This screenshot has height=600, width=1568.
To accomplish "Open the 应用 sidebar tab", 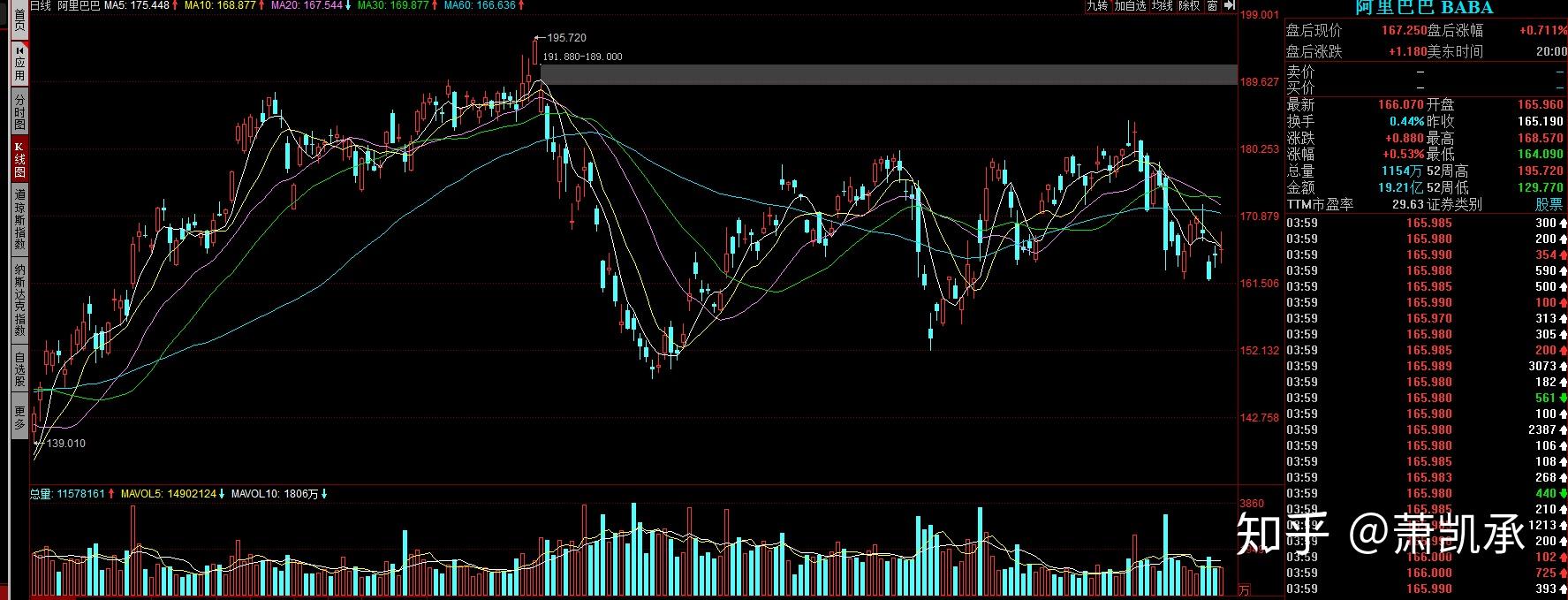I will pos(19,63).
